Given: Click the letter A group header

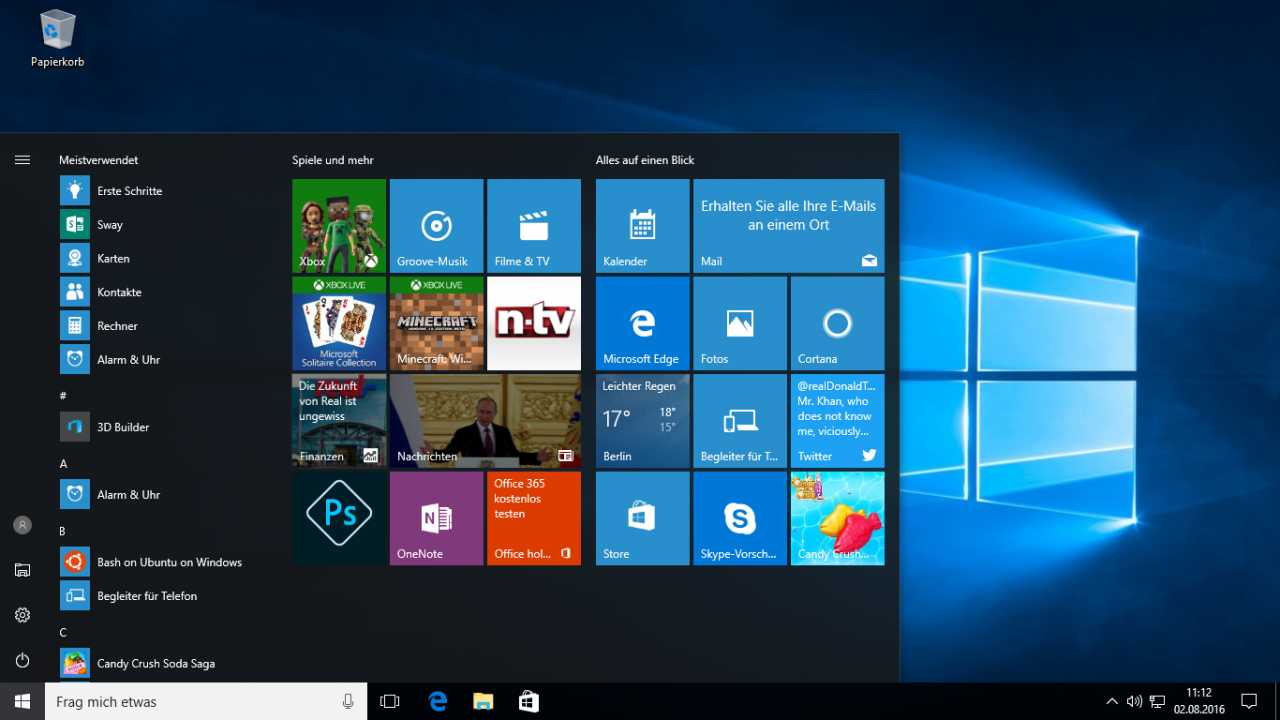Looking at the screenshot, I should 63,464.
